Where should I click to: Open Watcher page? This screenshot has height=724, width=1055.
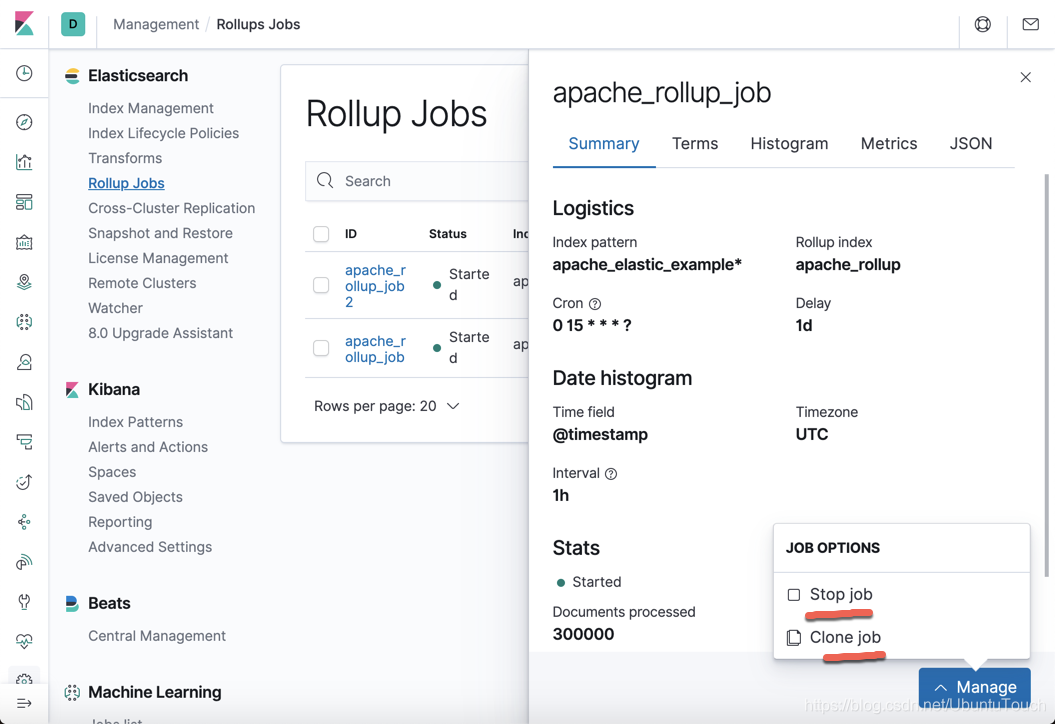[x=116, y=308]
